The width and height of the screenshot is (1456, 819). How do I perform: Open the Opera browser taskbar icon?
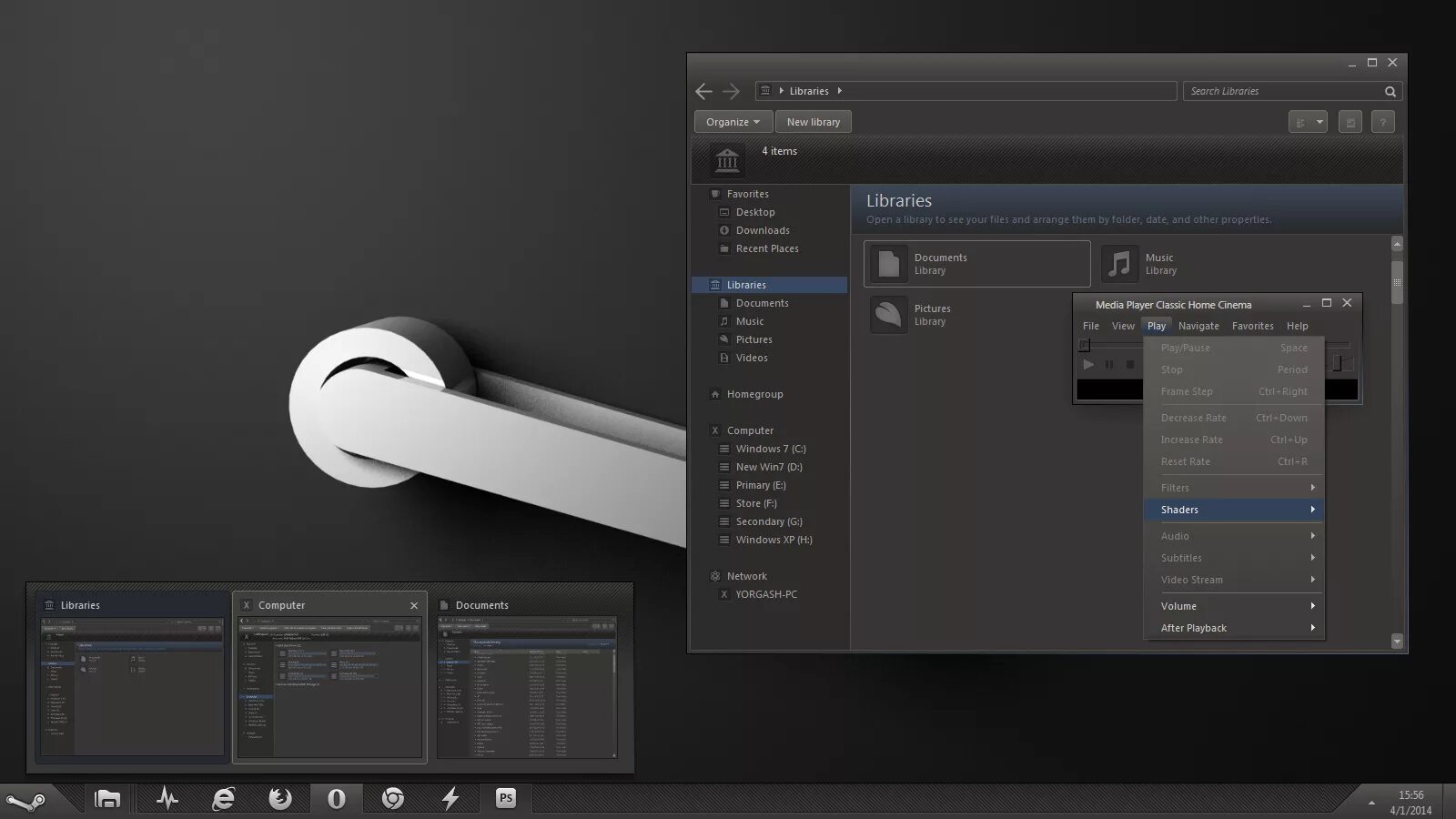pyautogui.click(x=337, y=799)
